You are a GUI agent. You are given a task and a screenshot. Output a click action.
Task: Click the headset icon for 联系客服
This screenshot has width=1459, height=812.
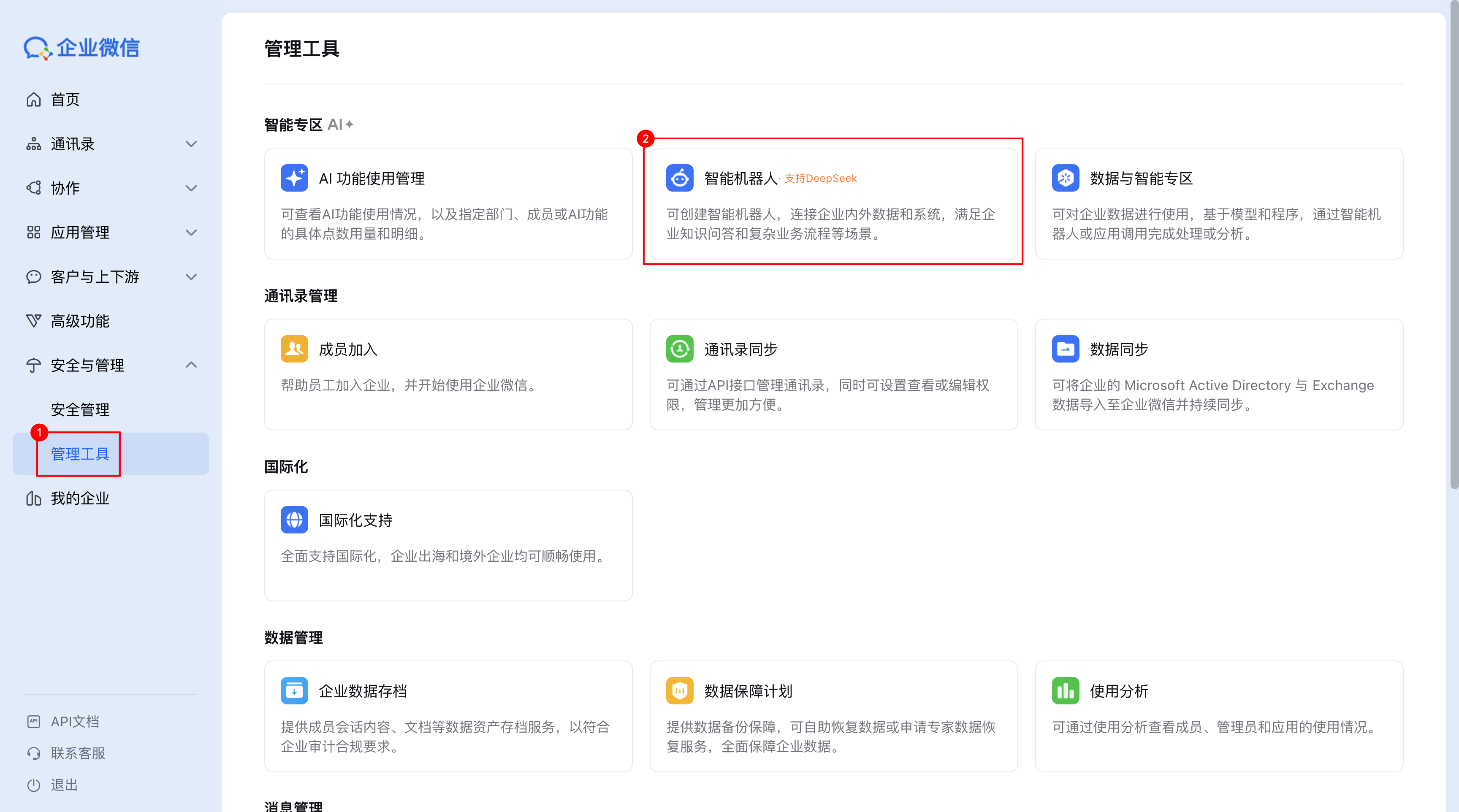pyautogui.click(x=33, y=753)
